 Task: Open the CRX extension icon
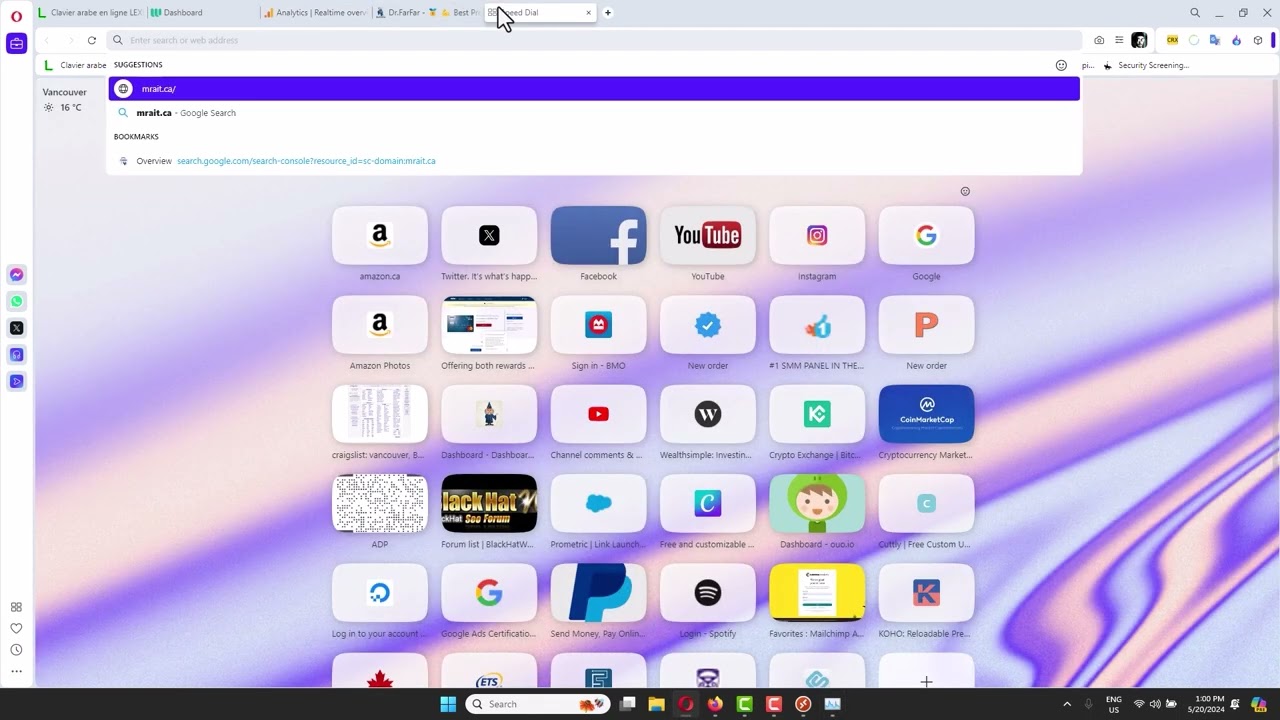coord(1173,40)
